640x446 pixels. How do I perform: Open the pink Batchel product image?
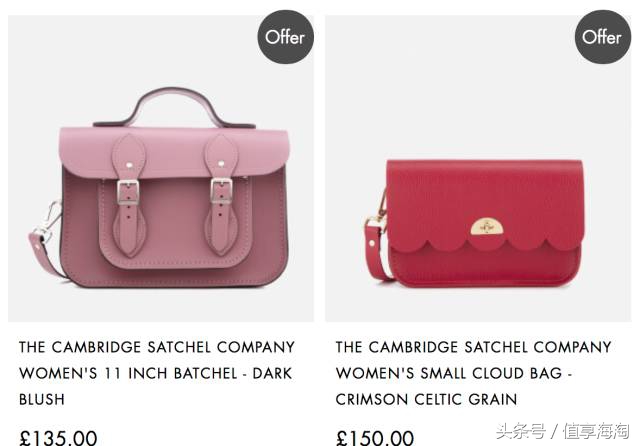point(161,169)
